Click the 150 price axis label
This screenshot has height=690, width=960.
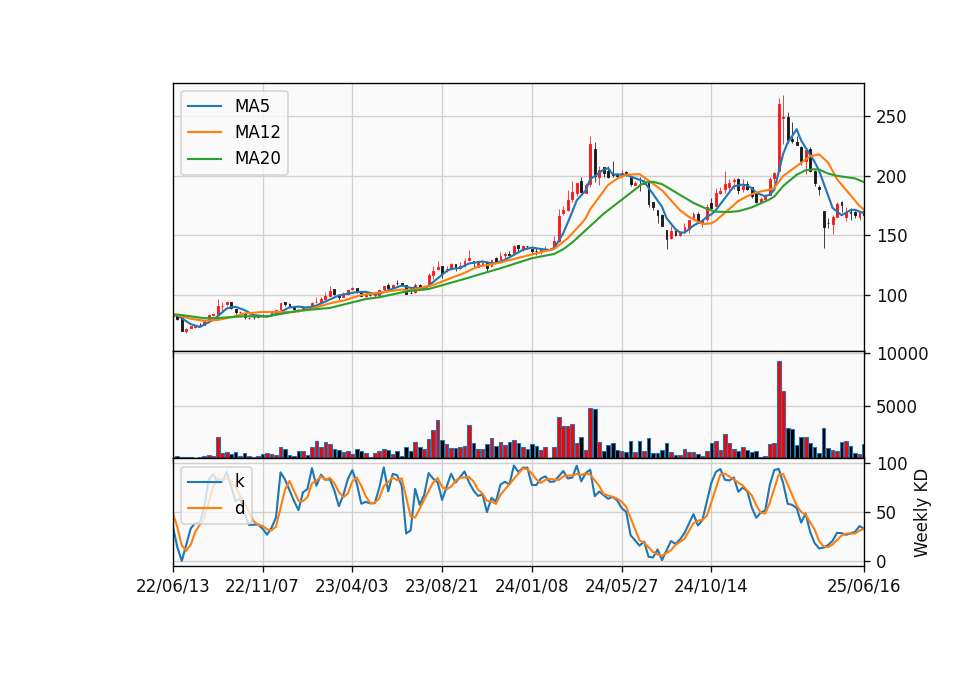click(x=891, y=236)
